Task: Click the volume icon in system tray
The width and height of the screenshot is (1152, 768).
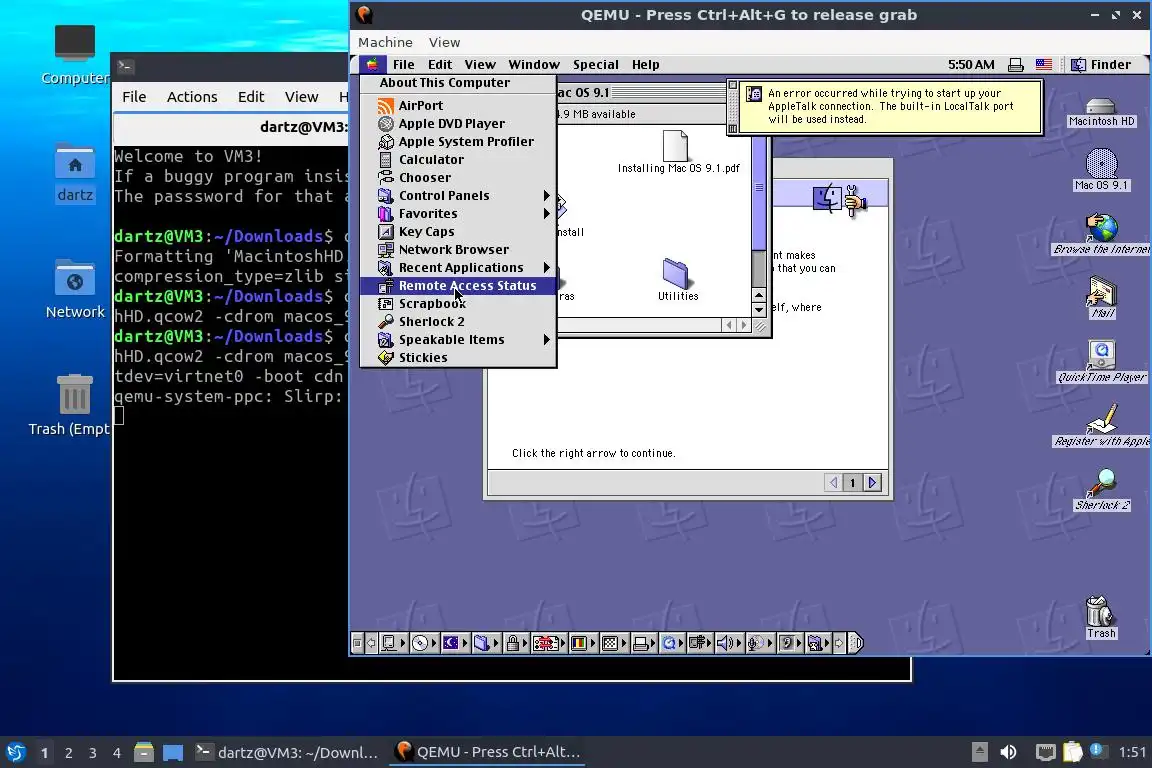Action: tap(1008, 752)
